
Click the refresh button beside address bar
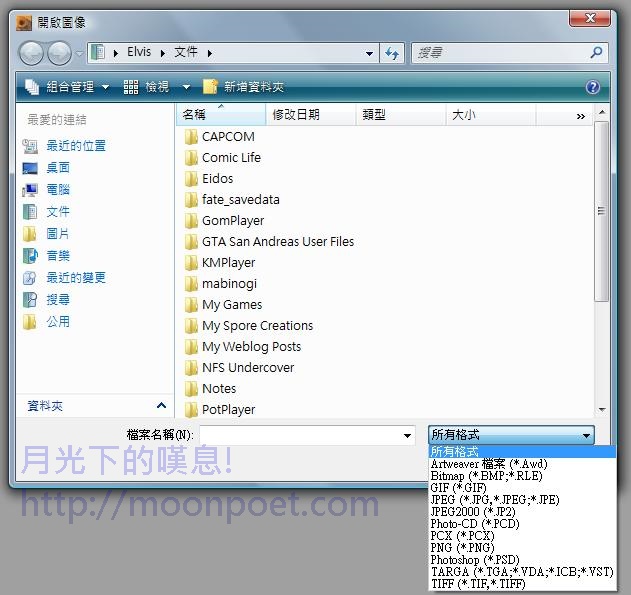(x=392, y=53)
